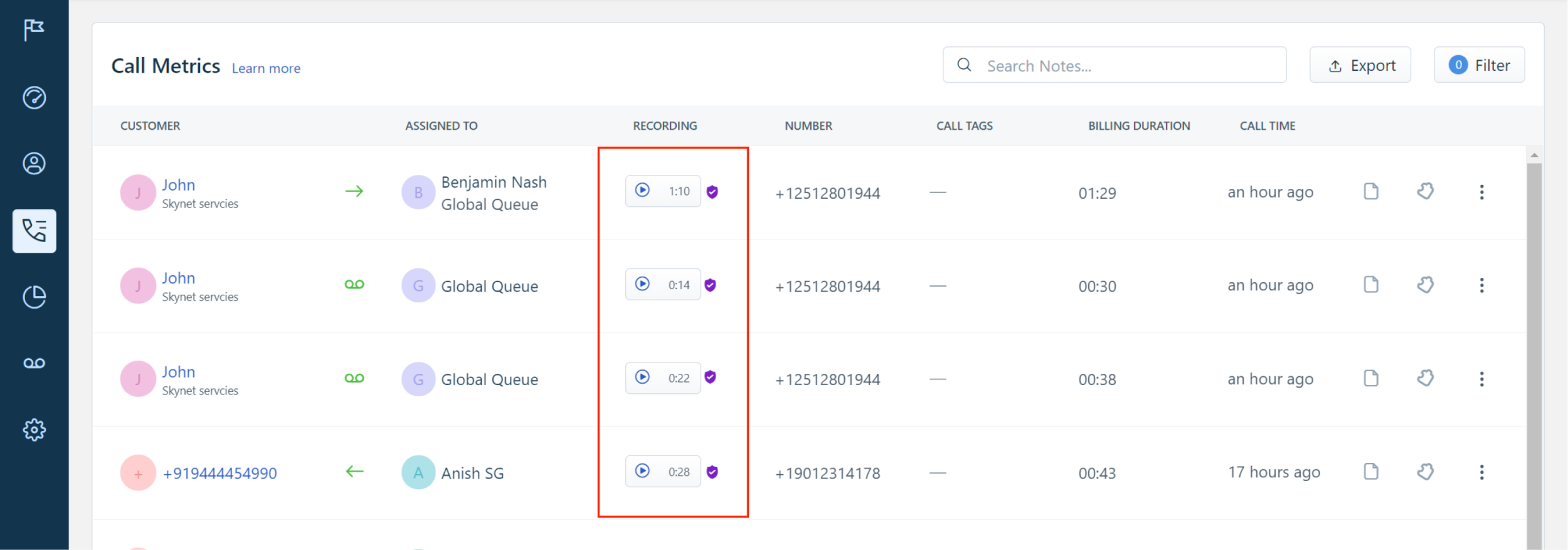Click the search magnifier icon
Screen dimensions: 1568x550
click(x=965, y=65)
